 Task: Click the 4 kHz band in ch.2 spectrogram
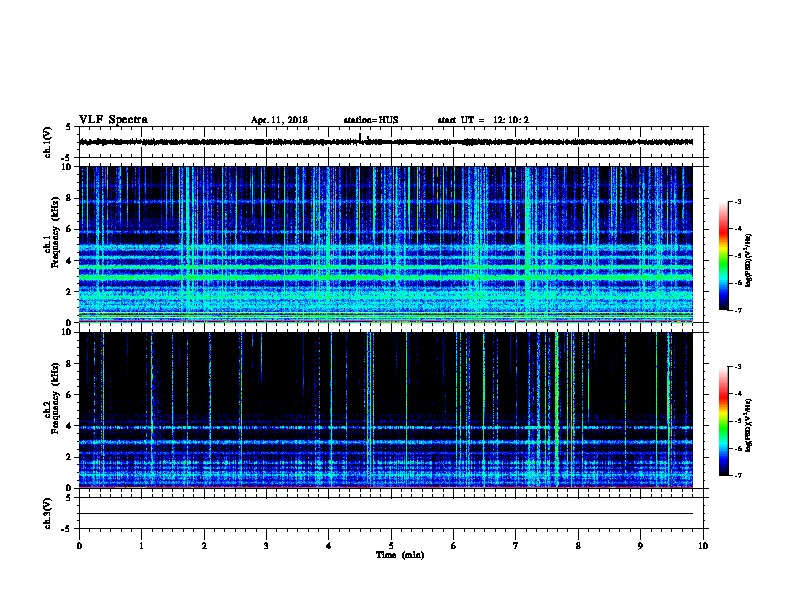[x=386, y=428]
